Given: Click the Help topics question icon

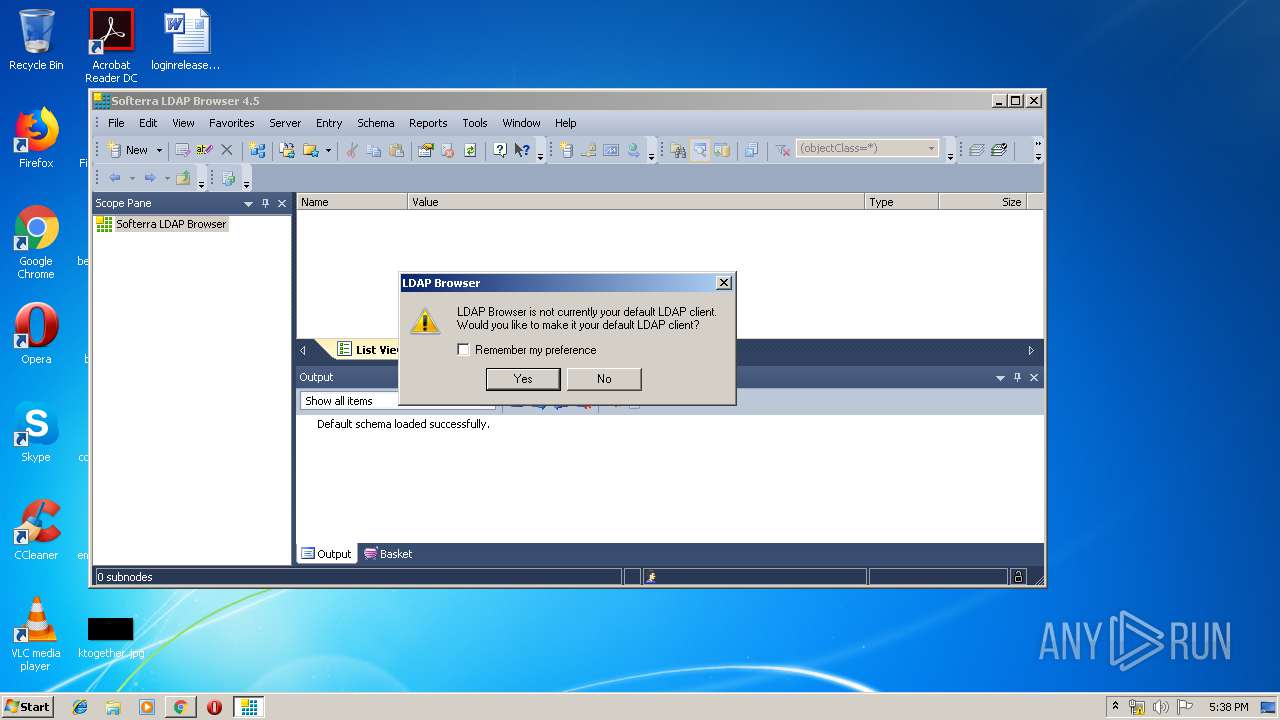Looking at the screenshot, I should [x=500, y=150].
